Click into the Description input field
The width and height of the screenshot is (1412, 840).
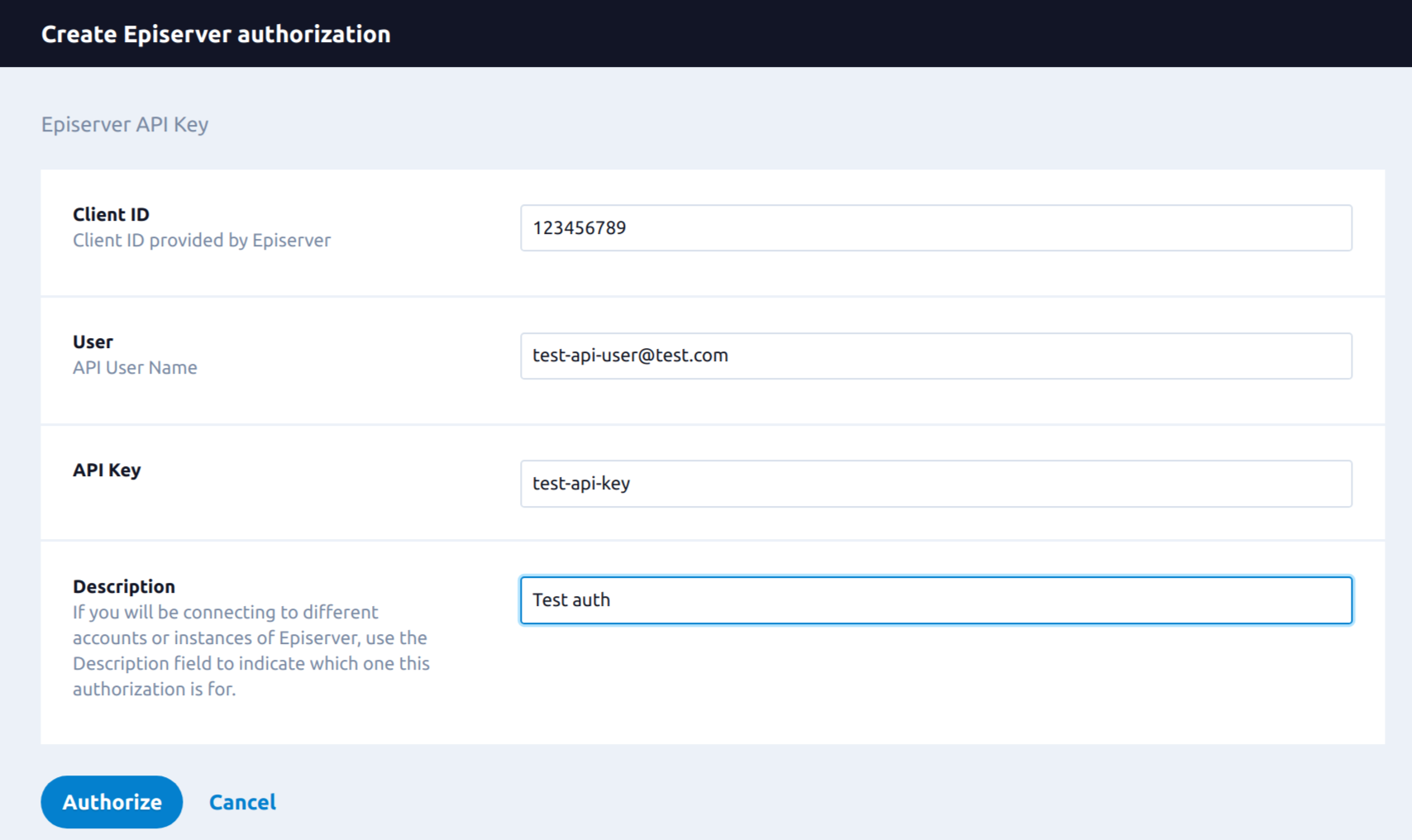[936, 600]
